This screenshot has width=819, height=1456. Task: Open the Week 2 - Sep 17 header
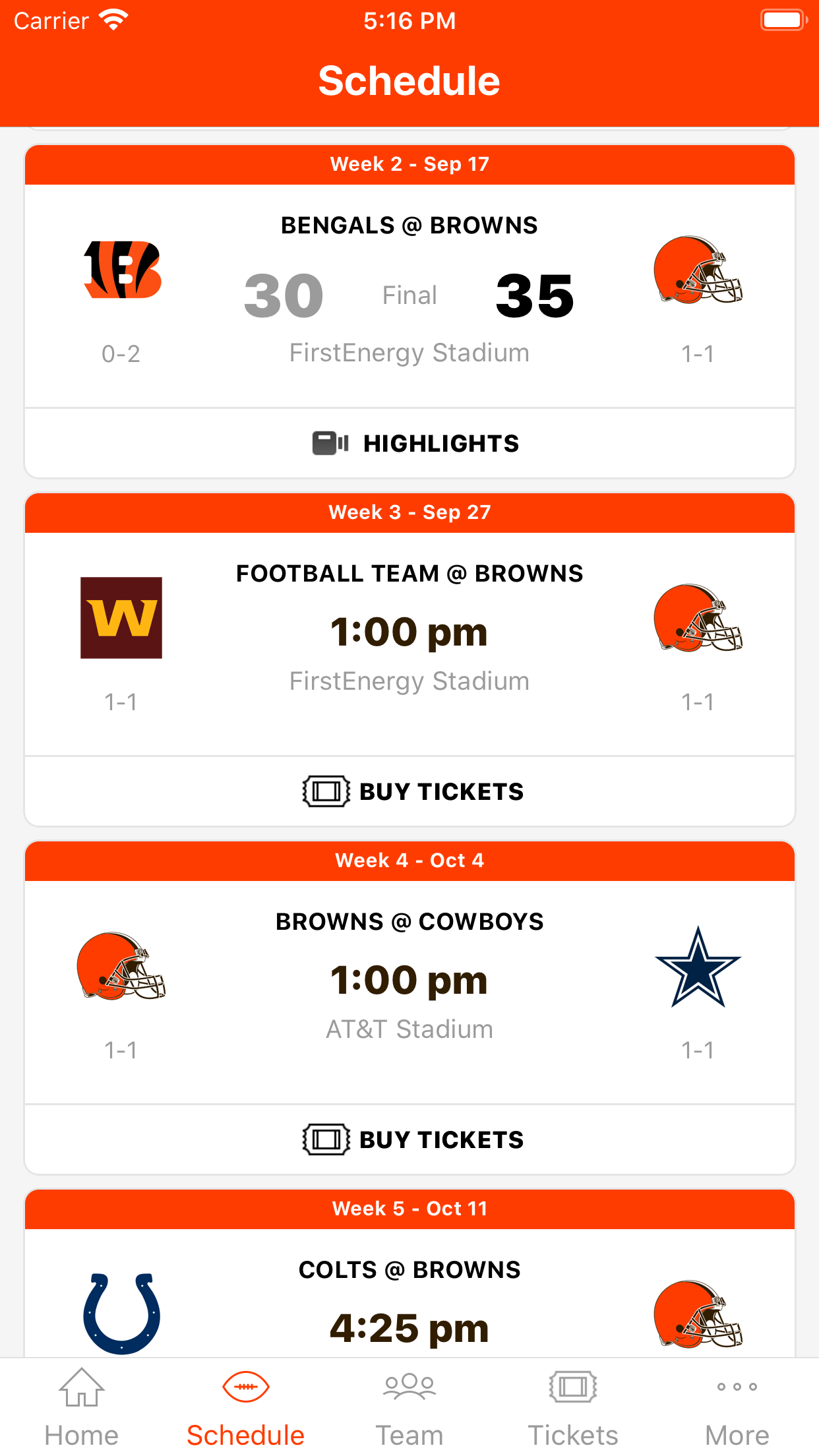click(x=409, y=164)
